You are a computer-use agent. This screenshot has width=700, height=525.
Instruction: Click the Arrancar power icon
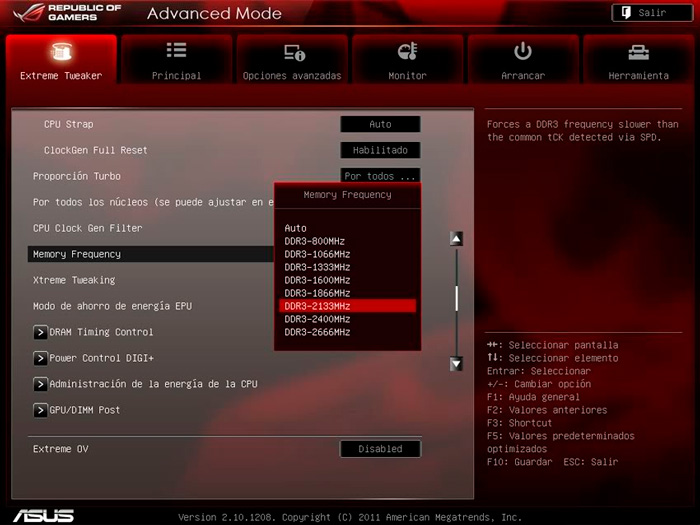[x=523, y=51]
